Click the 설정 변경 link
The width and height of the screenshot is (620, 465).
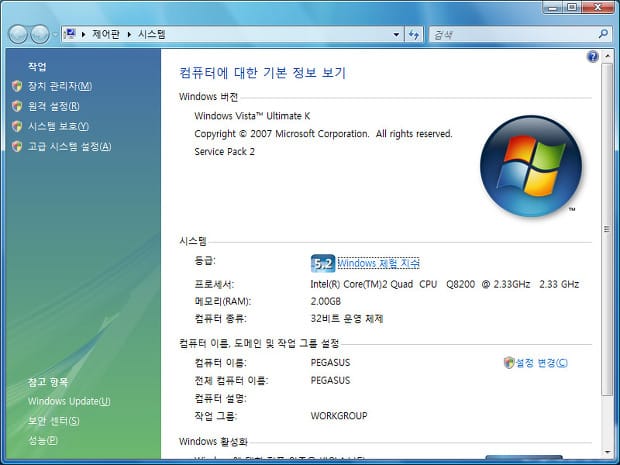tap(541, 363)
